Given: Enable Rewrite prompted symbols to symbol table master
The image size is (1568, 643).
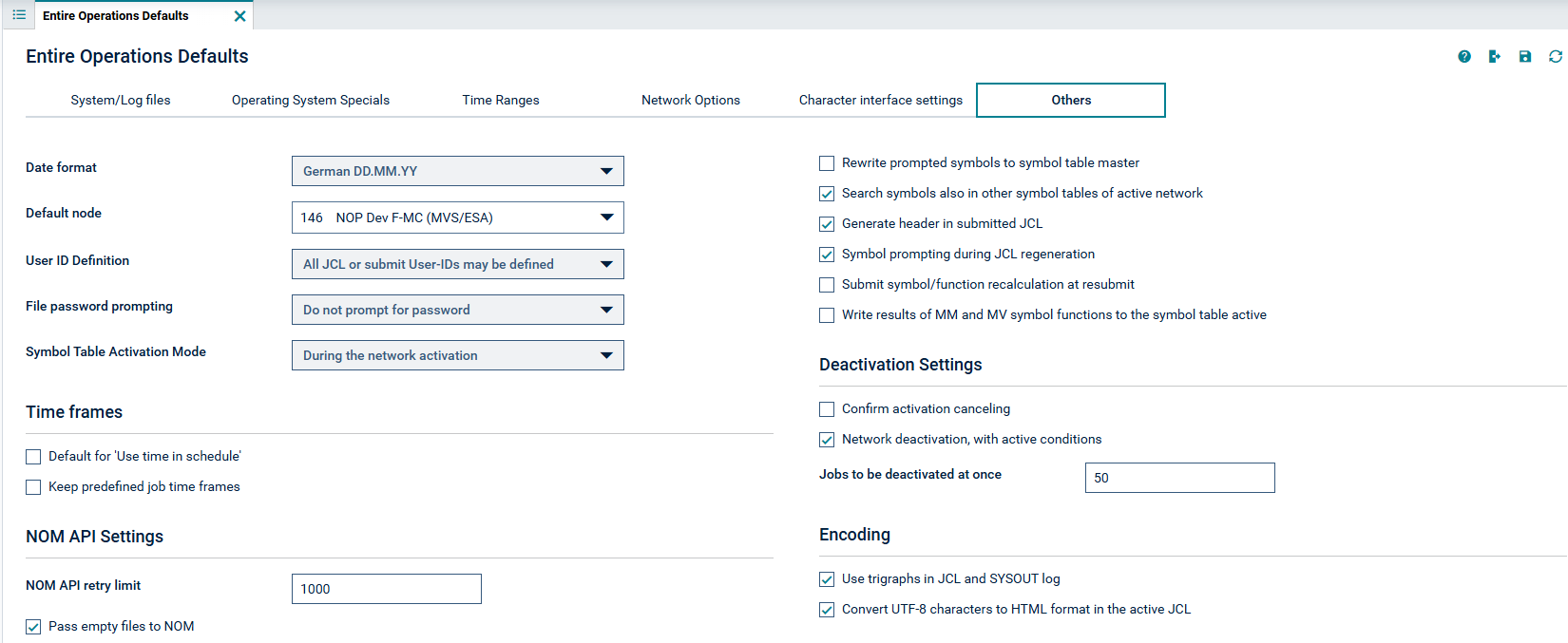Looking at the screenshot, I should click(x=827, y=163).
